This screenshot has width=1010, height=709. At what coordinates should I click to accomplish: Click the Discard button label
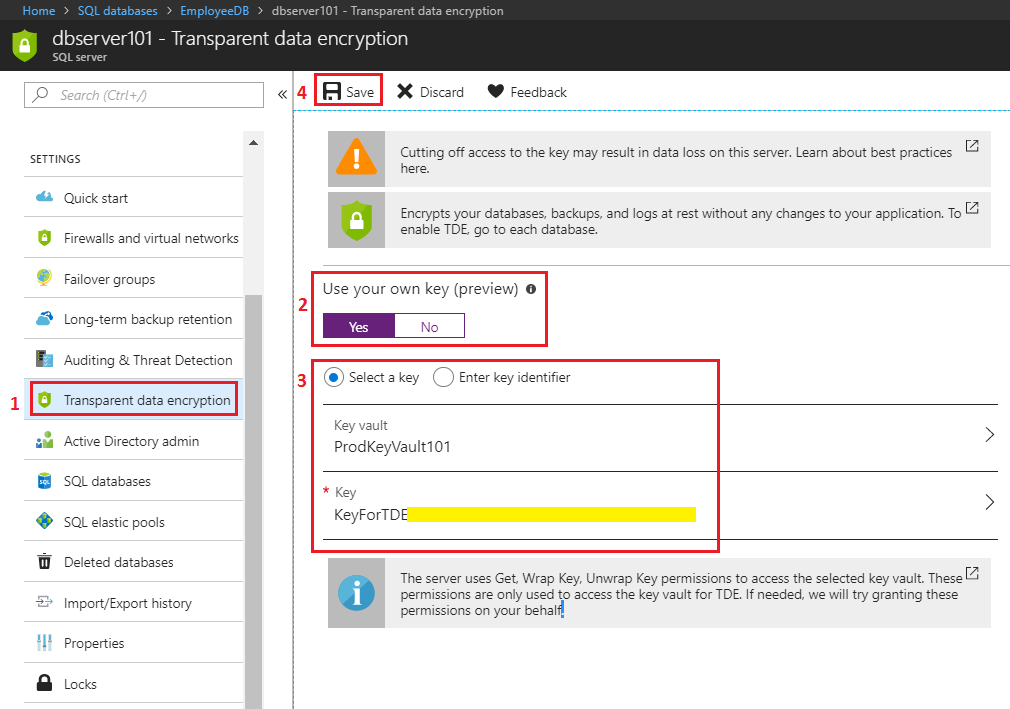(441, 92)
